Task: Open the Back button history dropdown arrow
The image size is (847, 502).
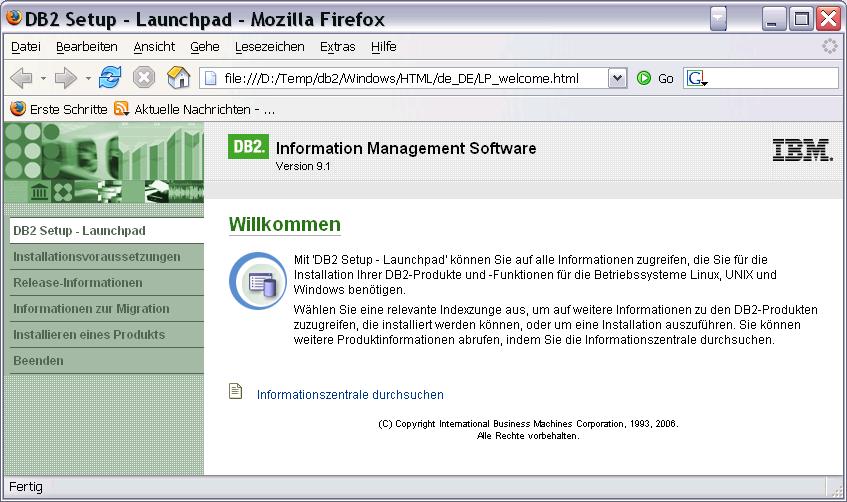Action: click(x=43, y=79)
